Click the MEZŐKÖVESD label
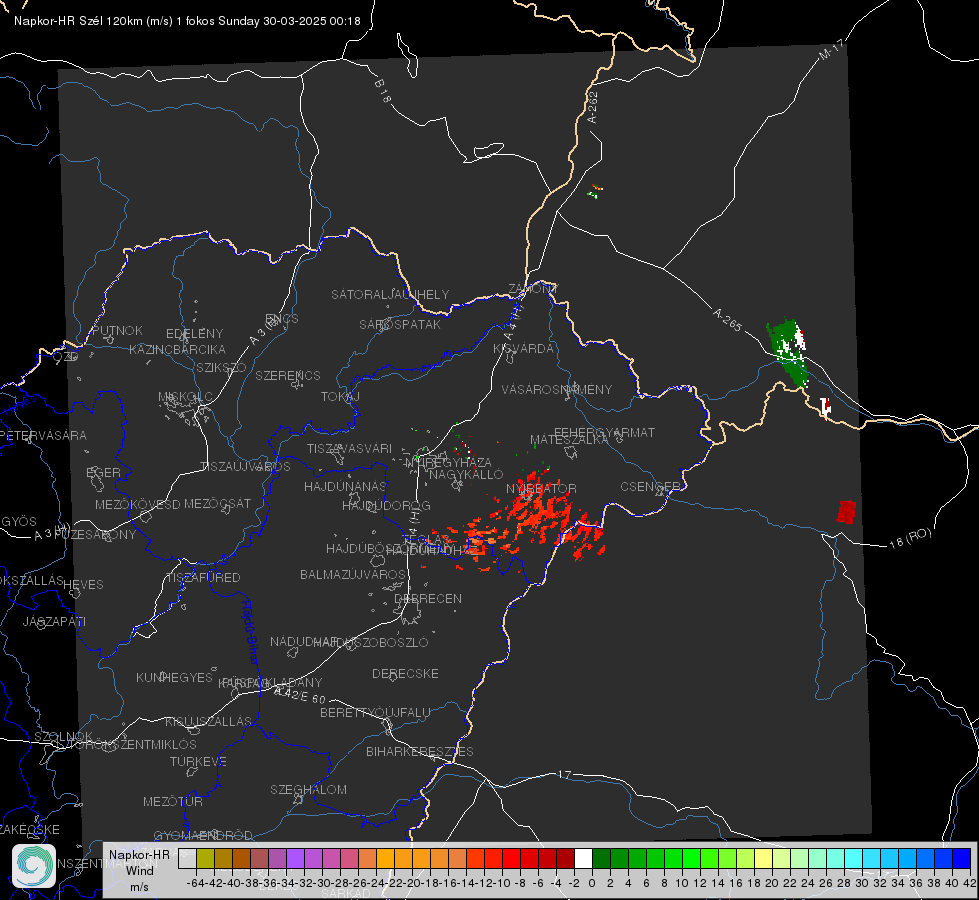This screenshot has width=979, height=900. 138,504
